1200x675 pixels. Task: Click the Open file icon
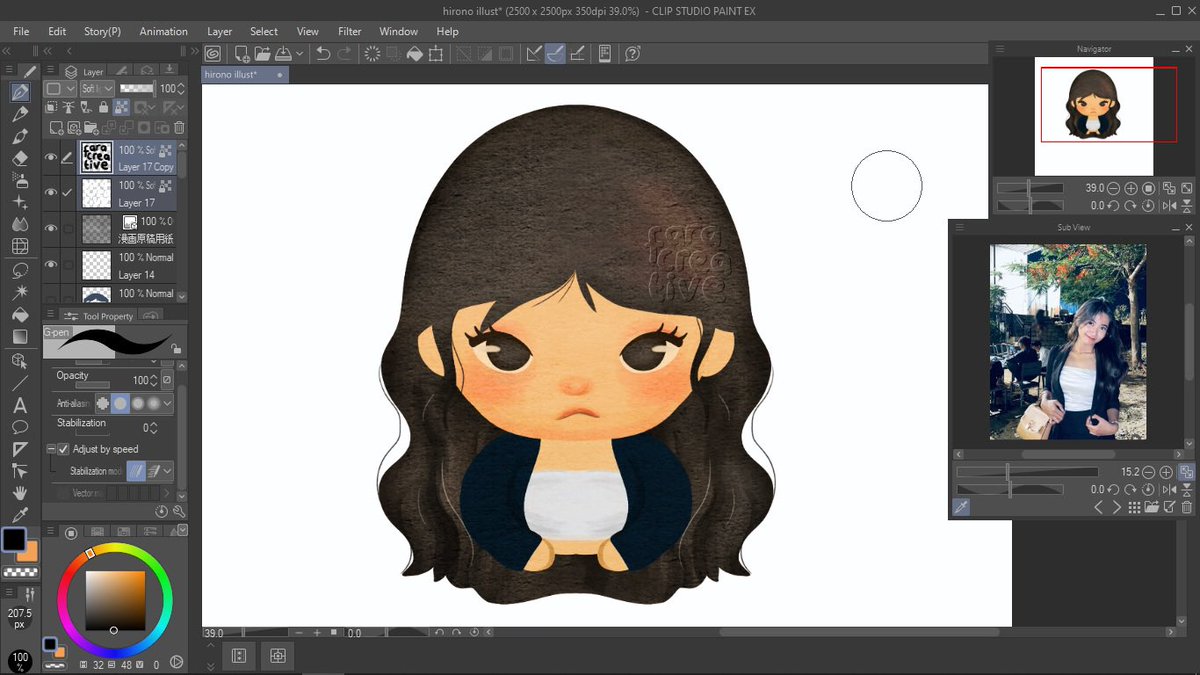(x=262, y=54)
